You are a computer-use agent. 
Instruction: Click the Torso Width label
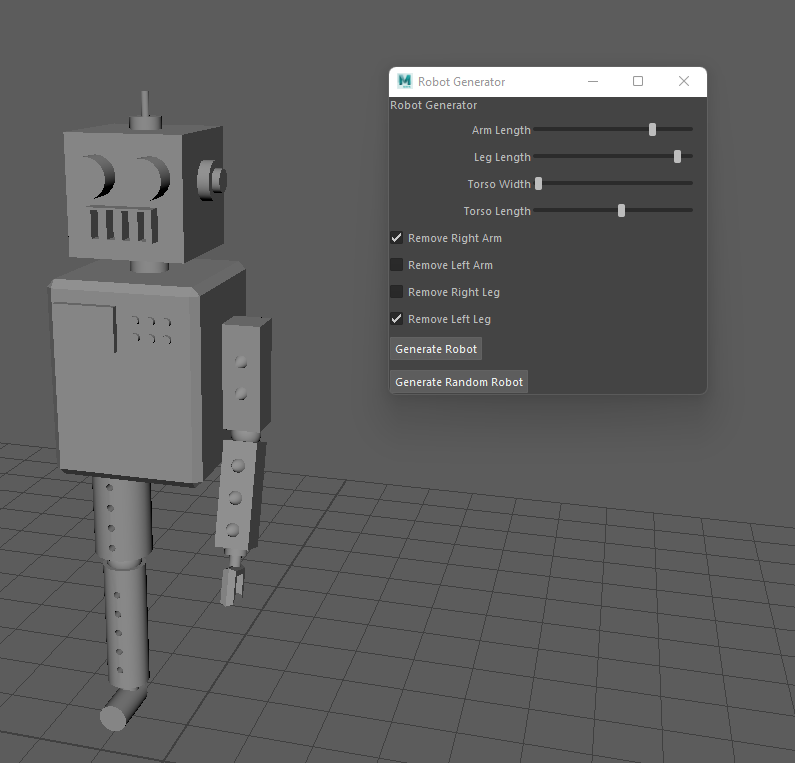click(x=499, y=184)
